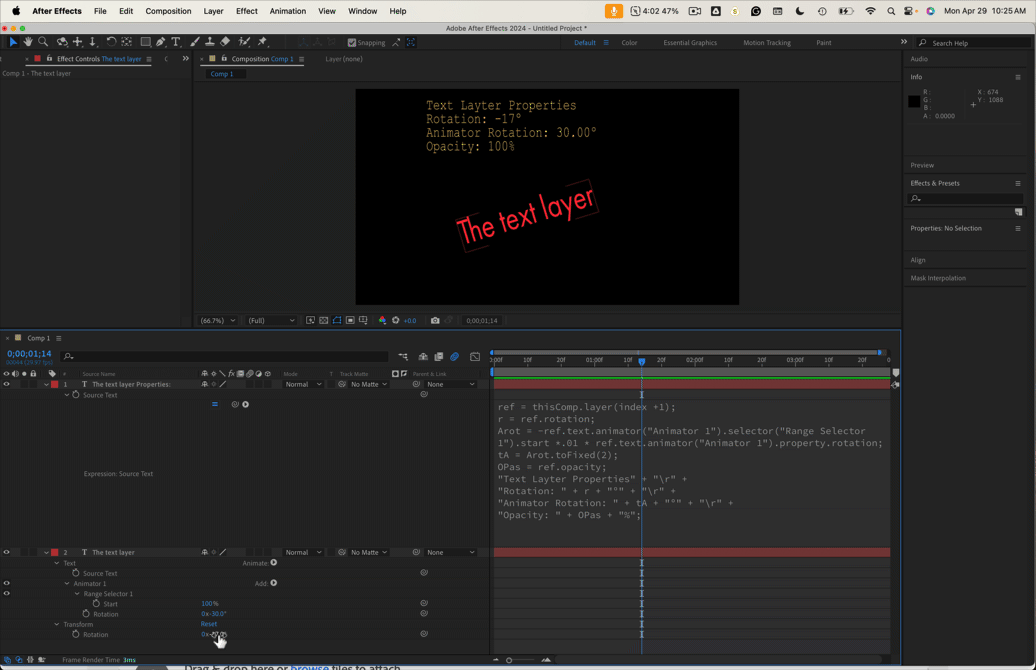
Task: Toggle expression enable equals switch
Action: click(x=215, y=404)
